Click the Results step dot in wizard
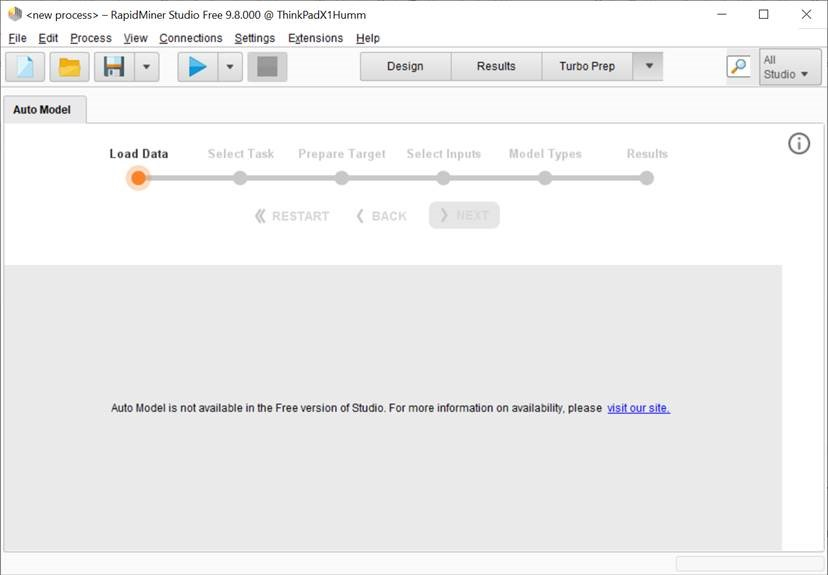The height and width of the screenshot is (575, 828). coord(647,178)
